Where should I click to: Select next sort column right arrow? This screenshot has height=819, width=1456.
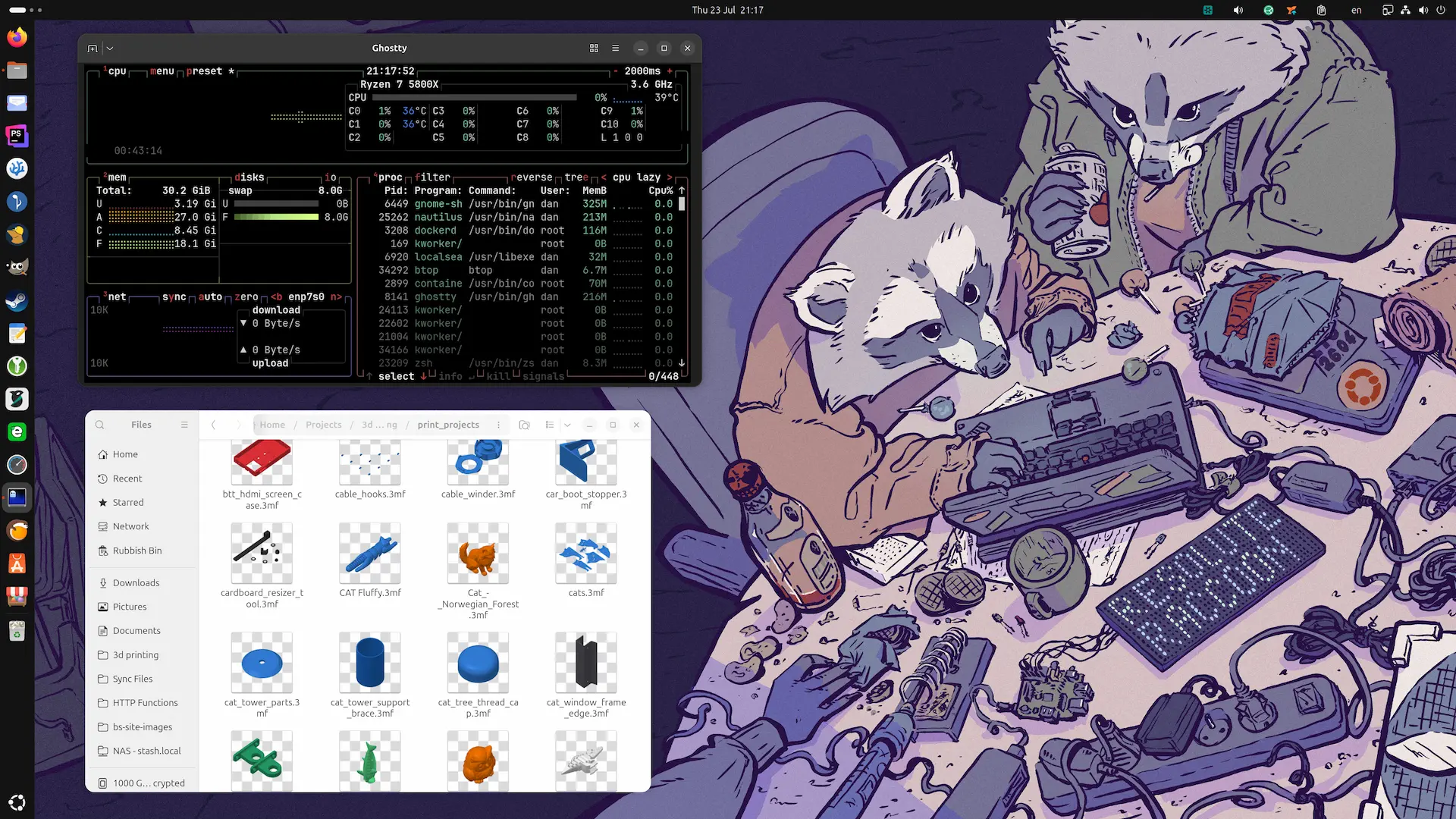tap(670, 177)
